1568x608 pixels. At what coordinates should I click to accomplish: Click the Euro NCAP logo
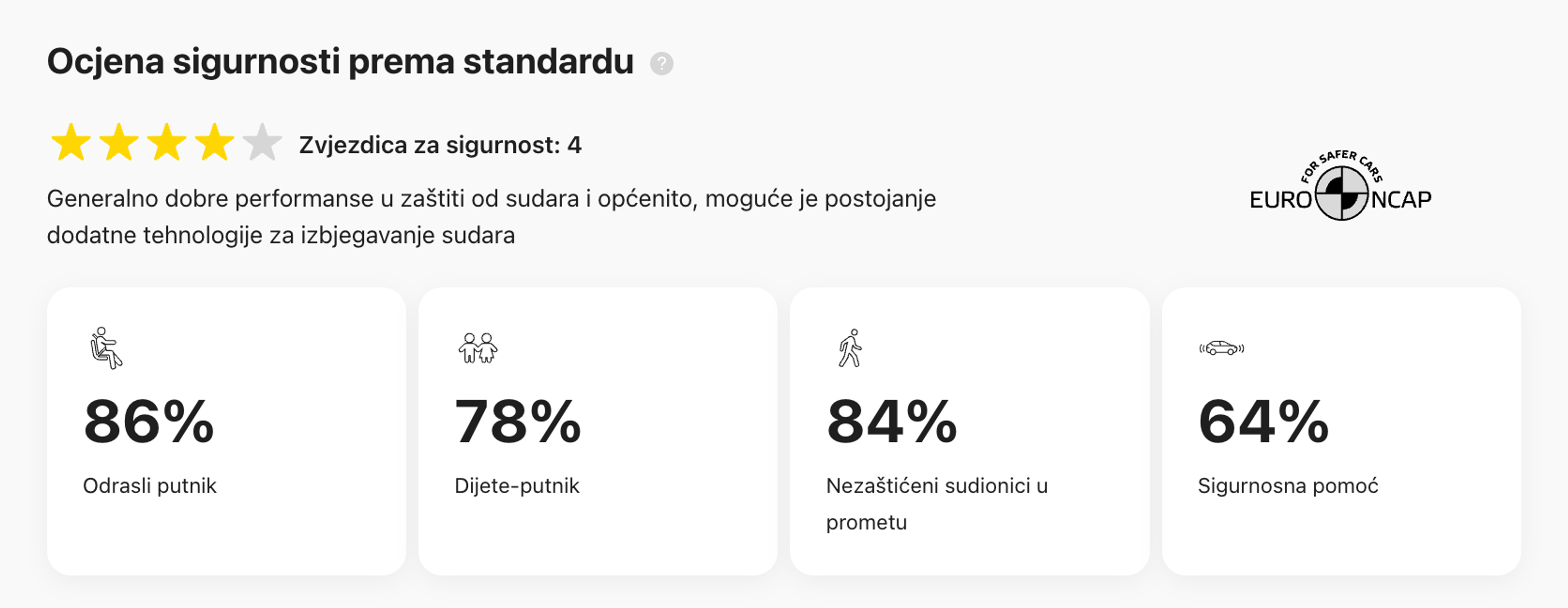coord(1340,185)
